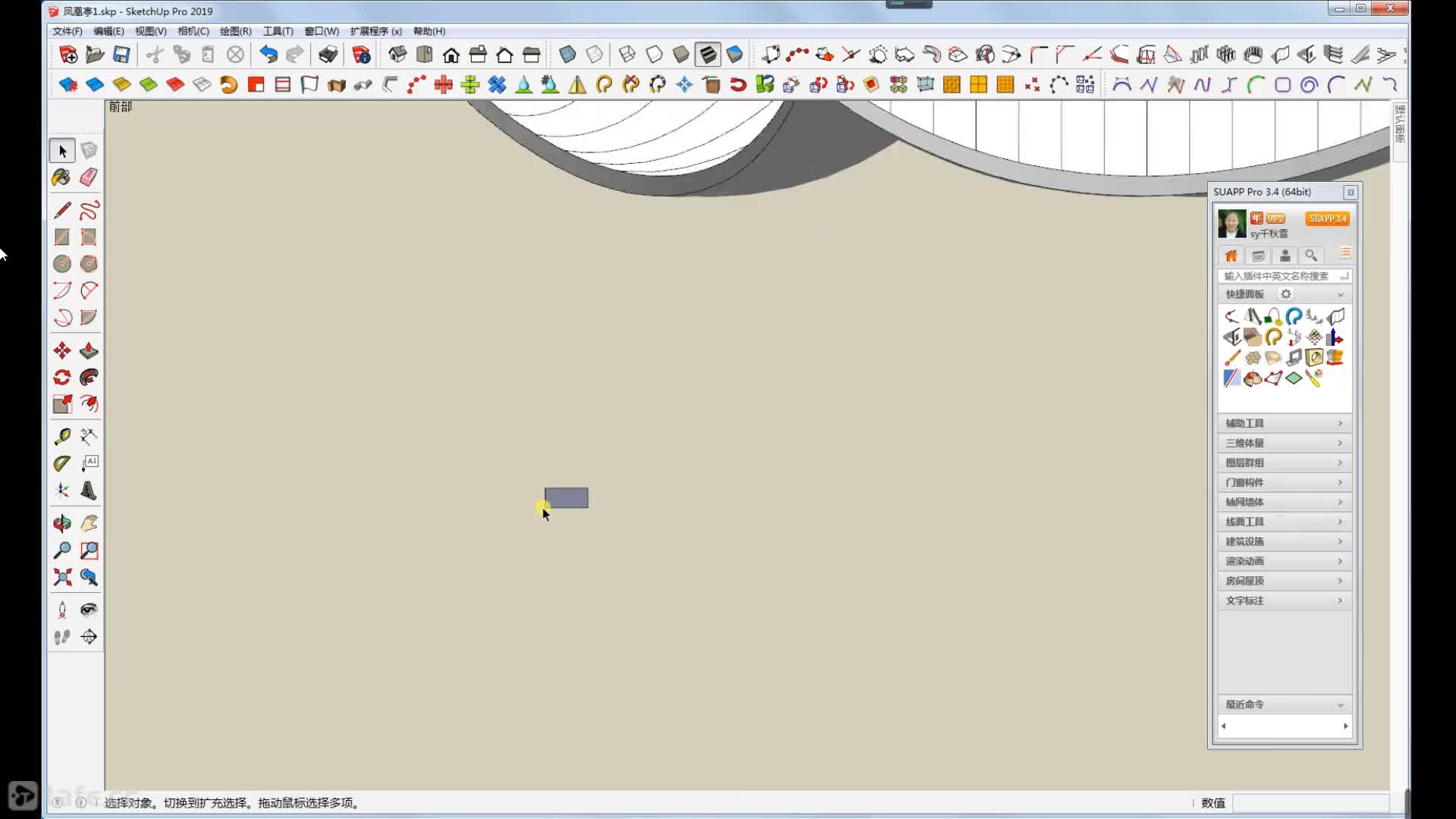The height and width of the screenshot is (819, 1456).
Task: Select the Paint Bucket tool
Action: click(x=61, y=177)
